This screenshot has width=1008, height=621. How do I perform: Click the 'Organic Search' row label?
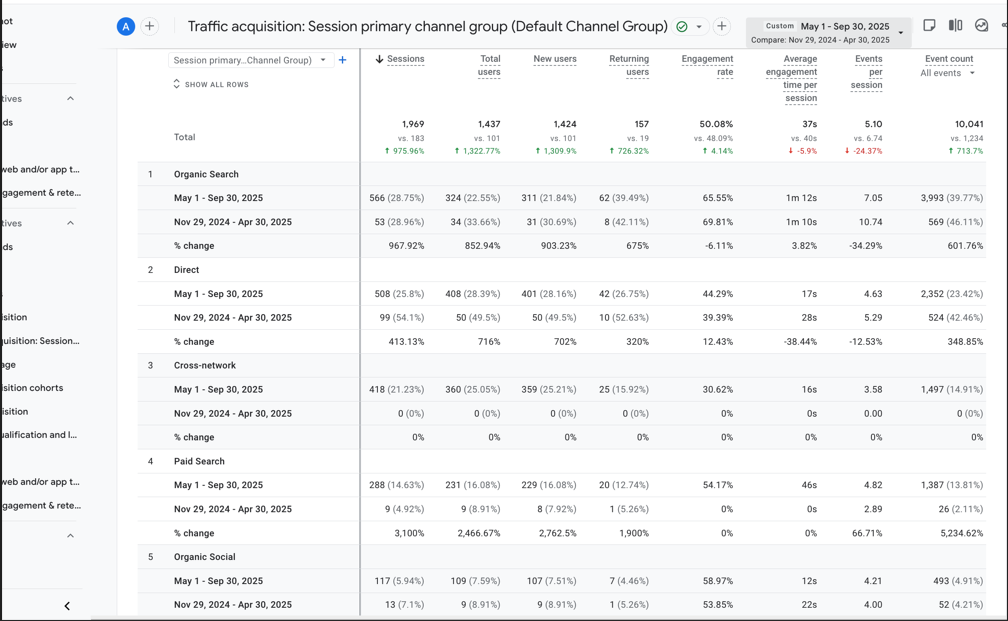(x=206, y=174)
